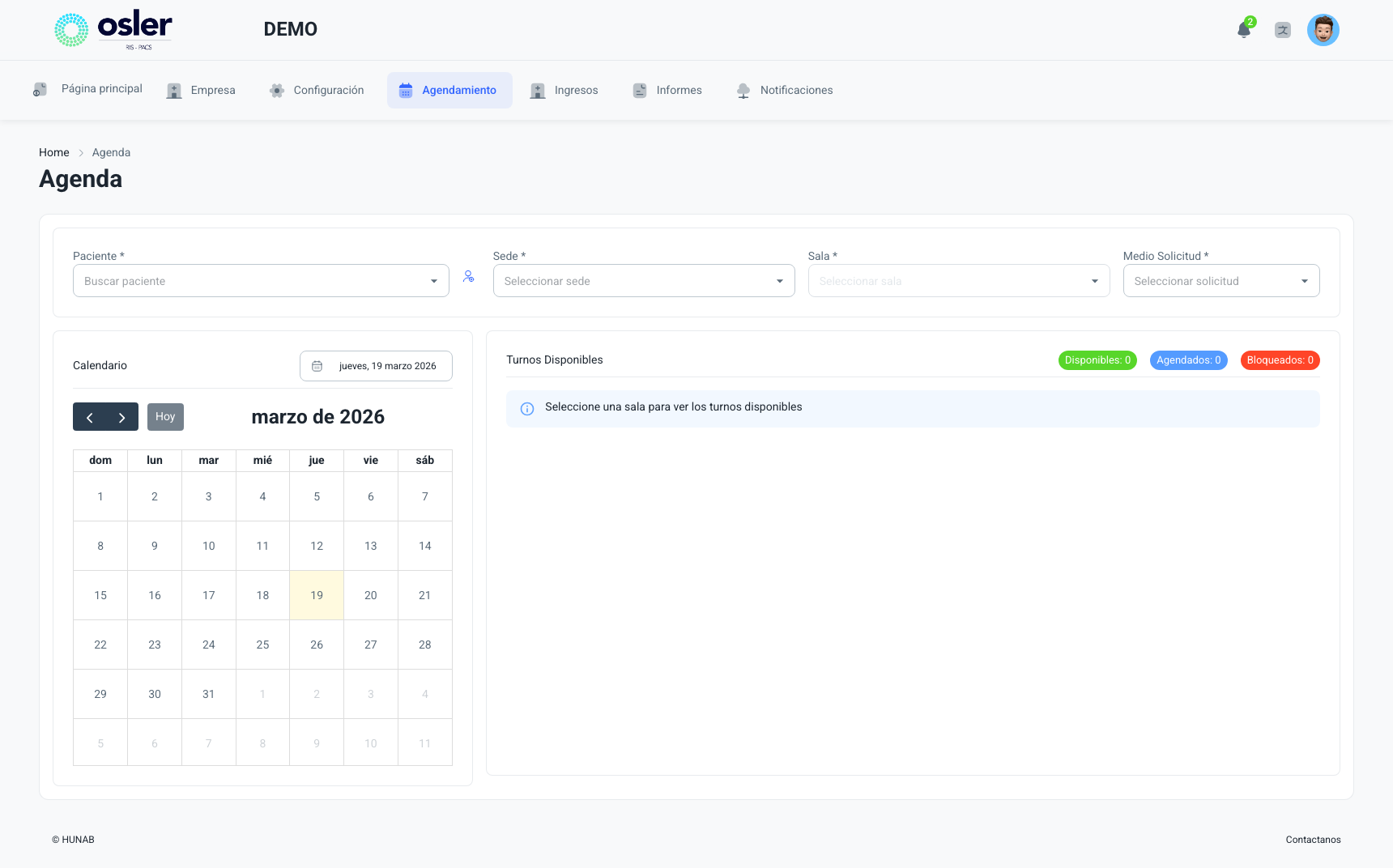Click the osler logo
Screen dimensions: 1393x868
(113, 30)
